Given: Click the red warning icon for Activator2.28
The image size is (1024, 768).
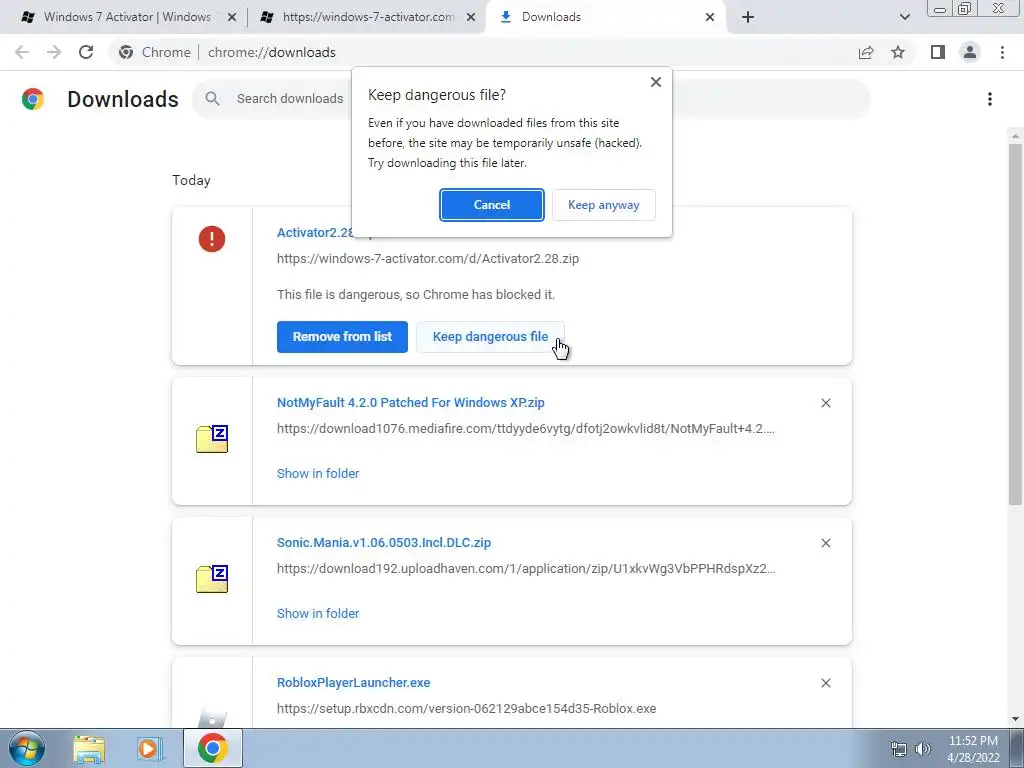Looking at the screenshot, I should coord(212,239).
